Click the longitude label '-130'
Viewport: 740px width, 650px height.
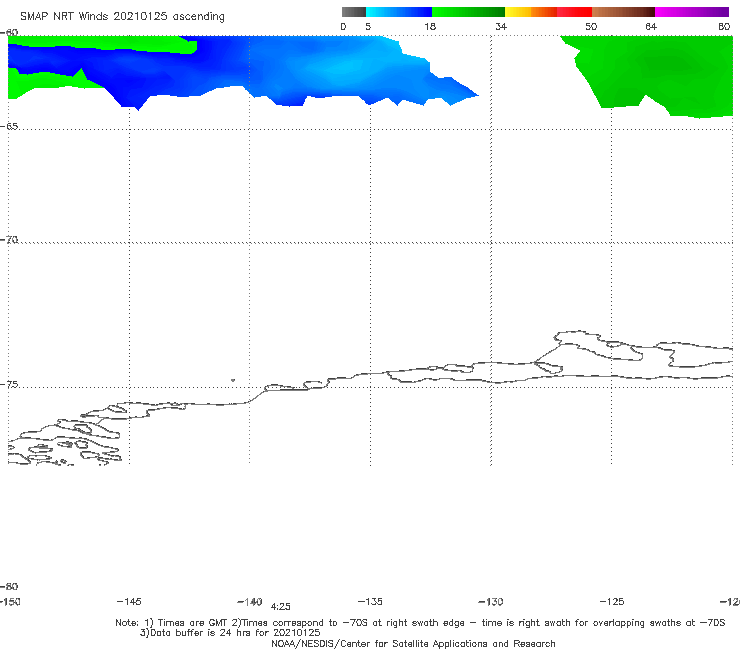tap(491, 602)
